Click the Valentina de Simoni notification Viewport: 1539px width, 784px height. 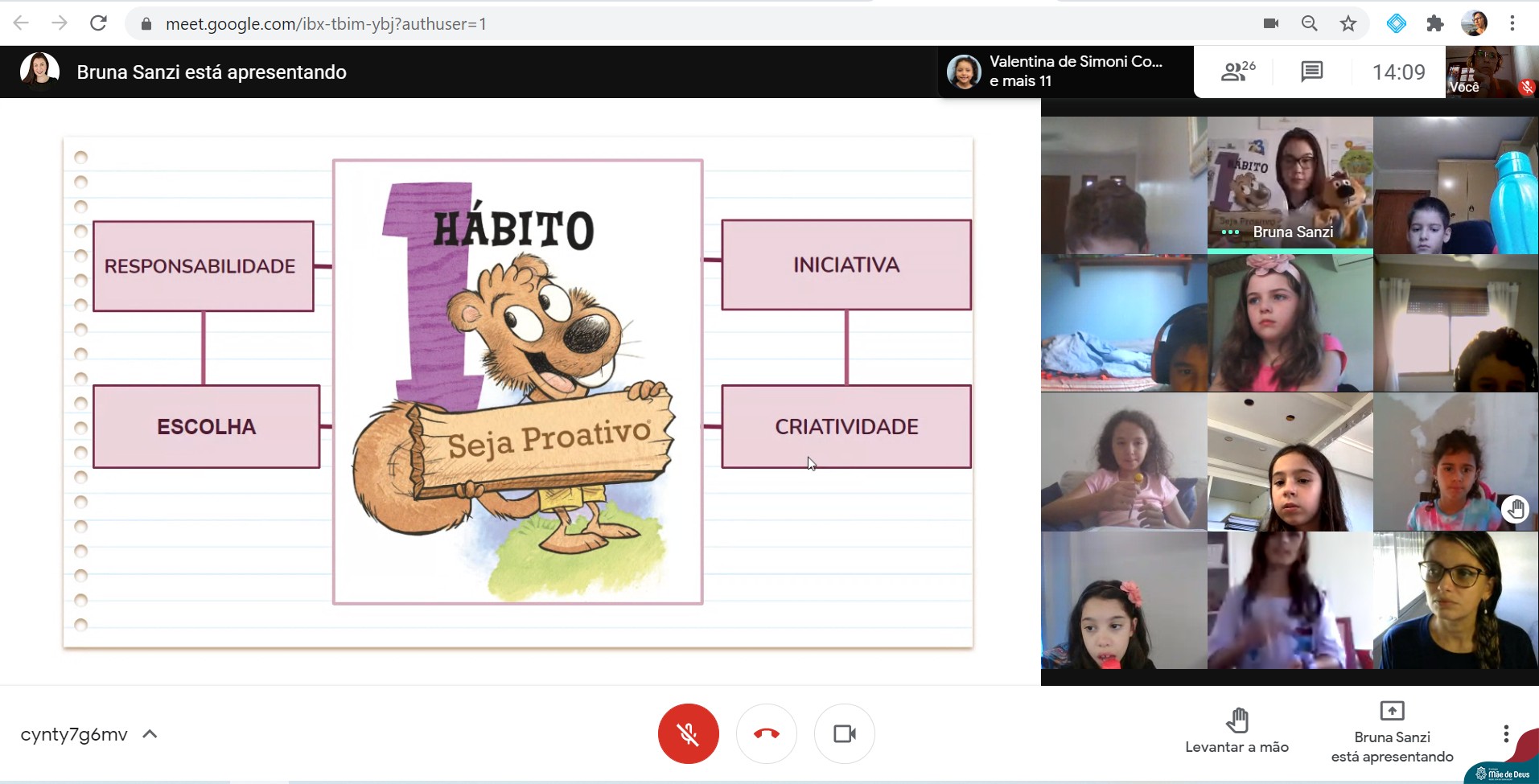point(1065,72)
